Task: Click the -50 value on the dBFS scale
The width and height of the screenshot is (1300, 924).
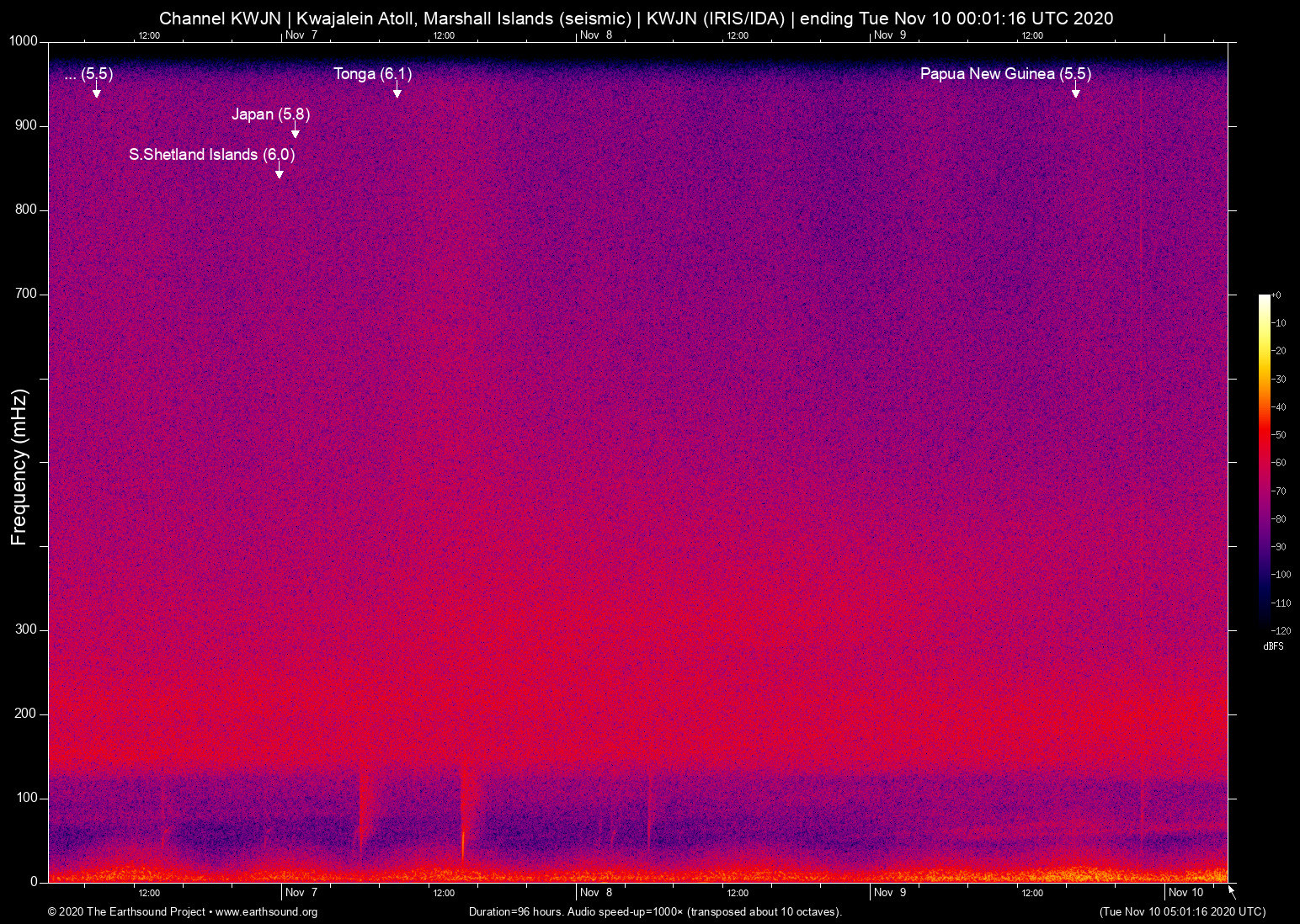Action: click(x=1279, y=435)
